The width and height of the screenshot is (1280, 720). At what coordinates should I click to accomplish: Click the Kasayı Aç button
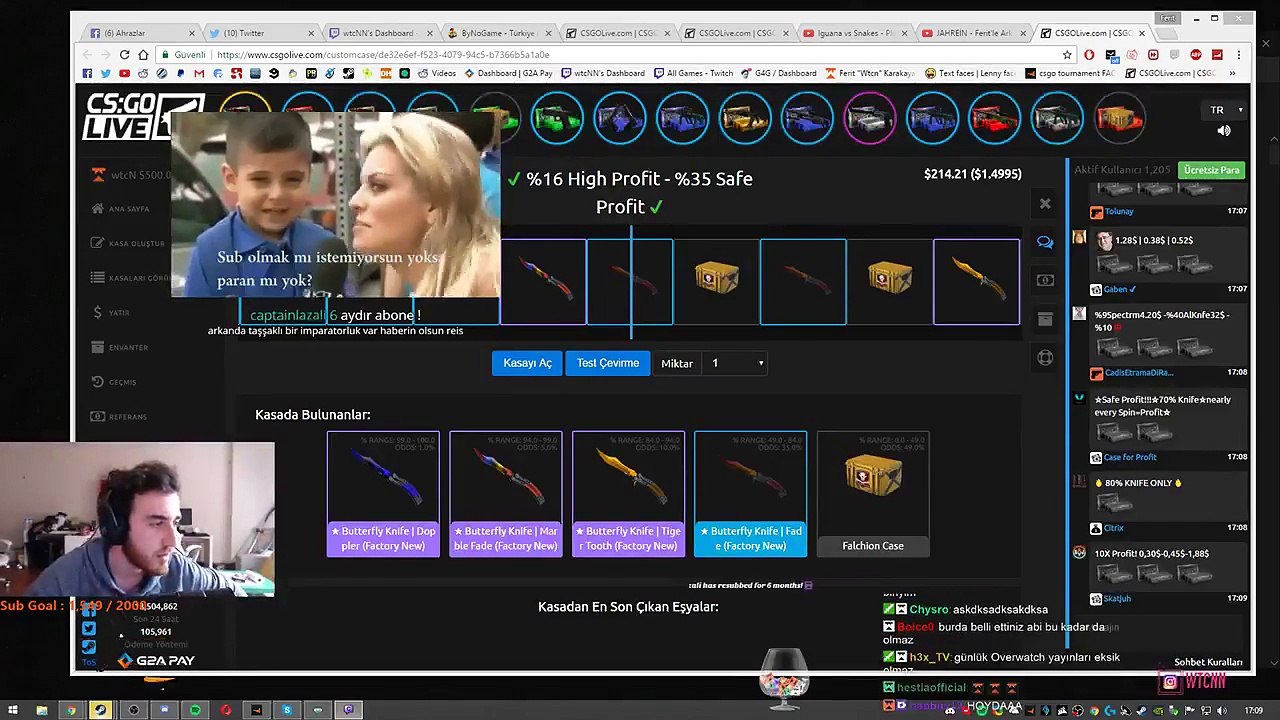pos(527,363)
